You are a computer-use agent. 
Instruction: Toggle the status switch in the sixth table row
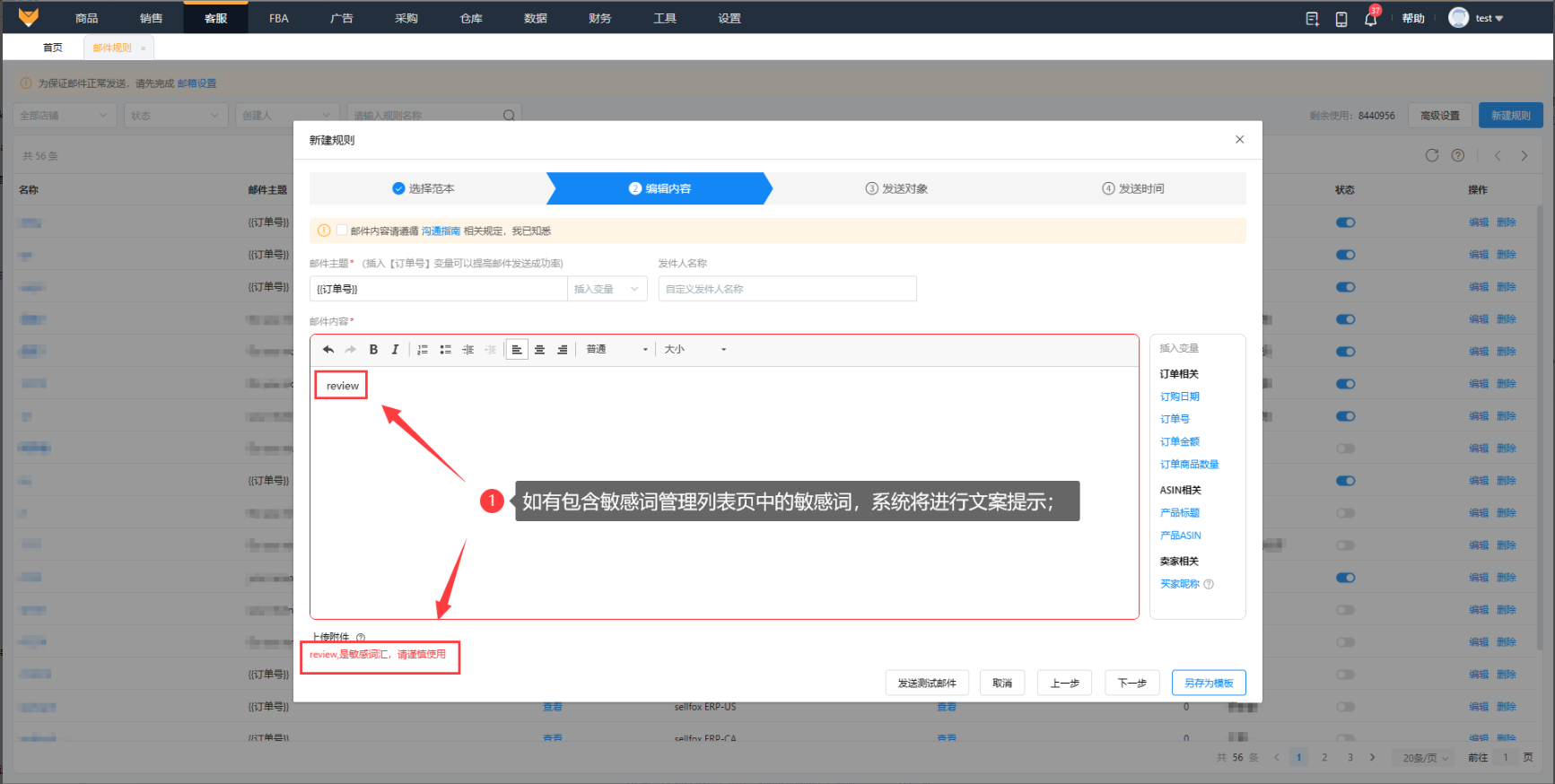(1345, 384)
